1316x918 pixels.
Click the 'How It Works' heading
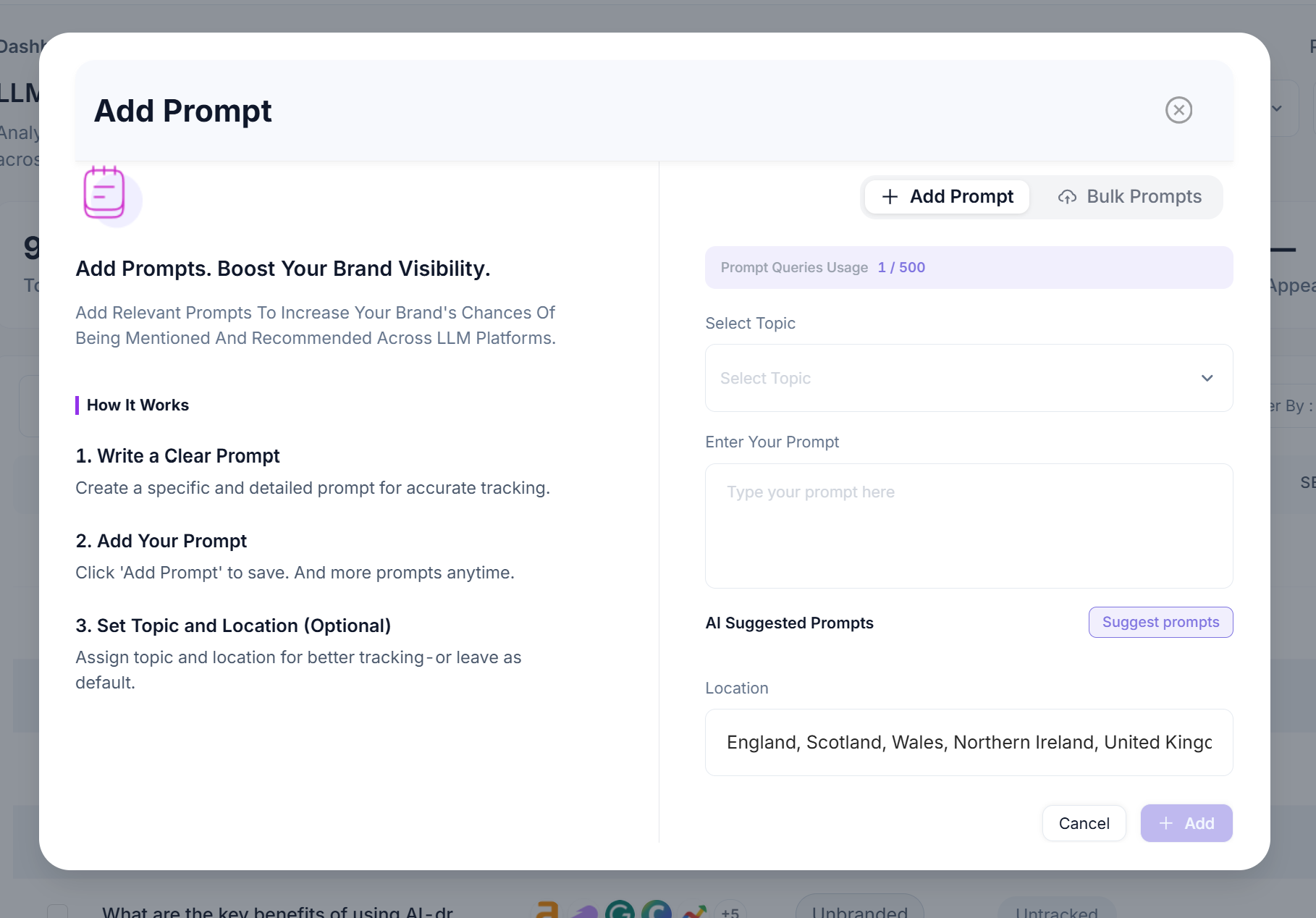138,405
